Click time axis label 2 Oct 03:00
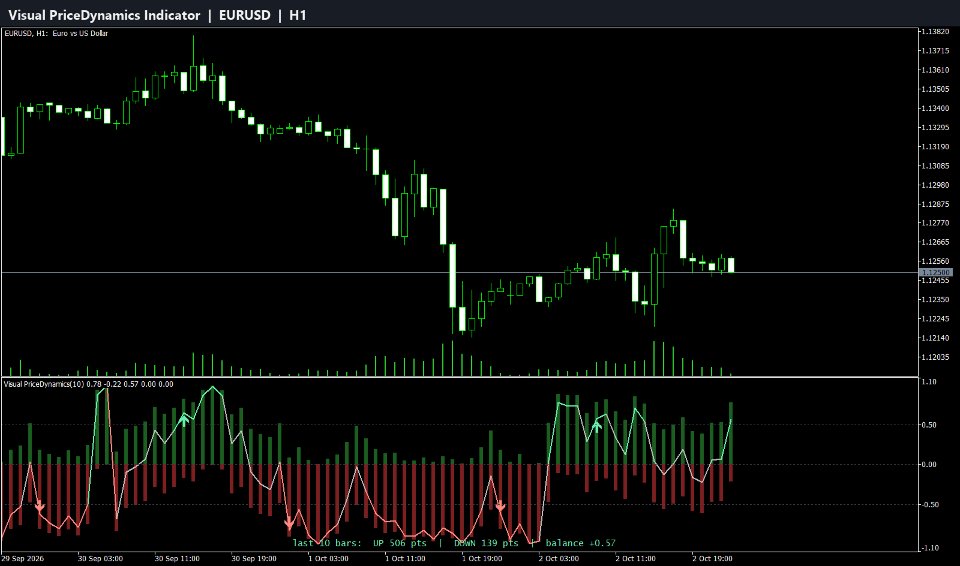 [560, 559]
